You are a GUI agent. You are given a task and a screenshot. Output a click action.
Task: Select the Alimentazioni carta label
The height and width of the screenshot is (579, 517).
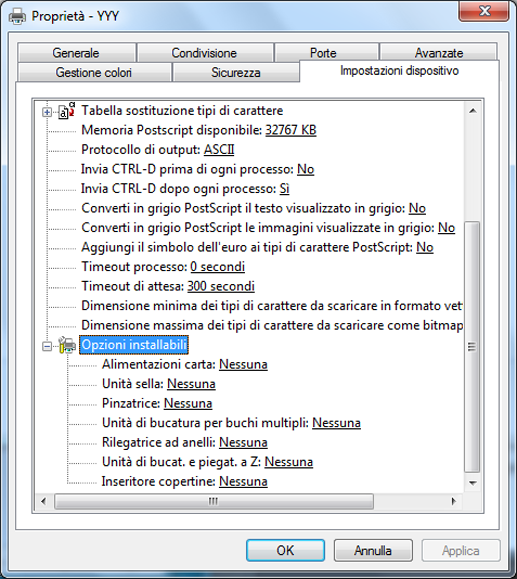(159, 364)
